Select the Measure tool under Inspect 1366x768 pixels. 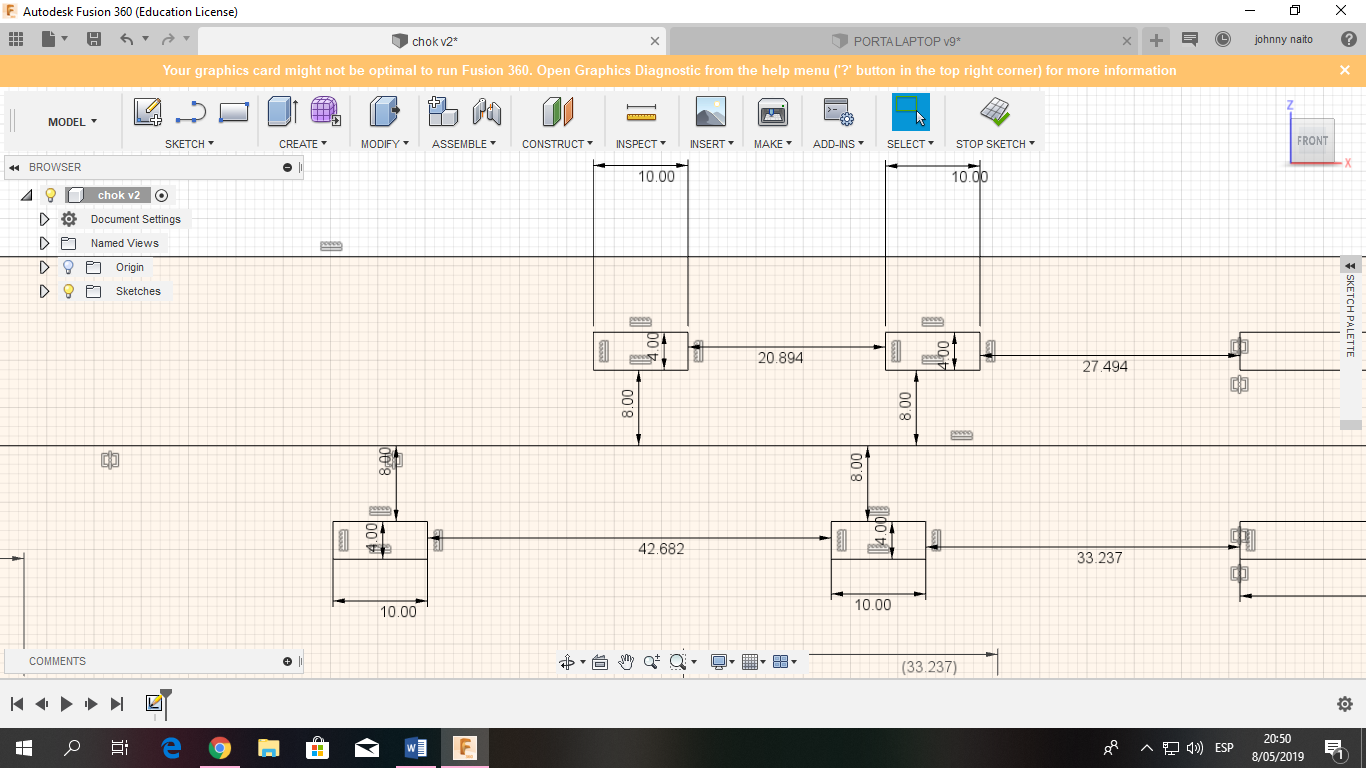coord(641,111)
